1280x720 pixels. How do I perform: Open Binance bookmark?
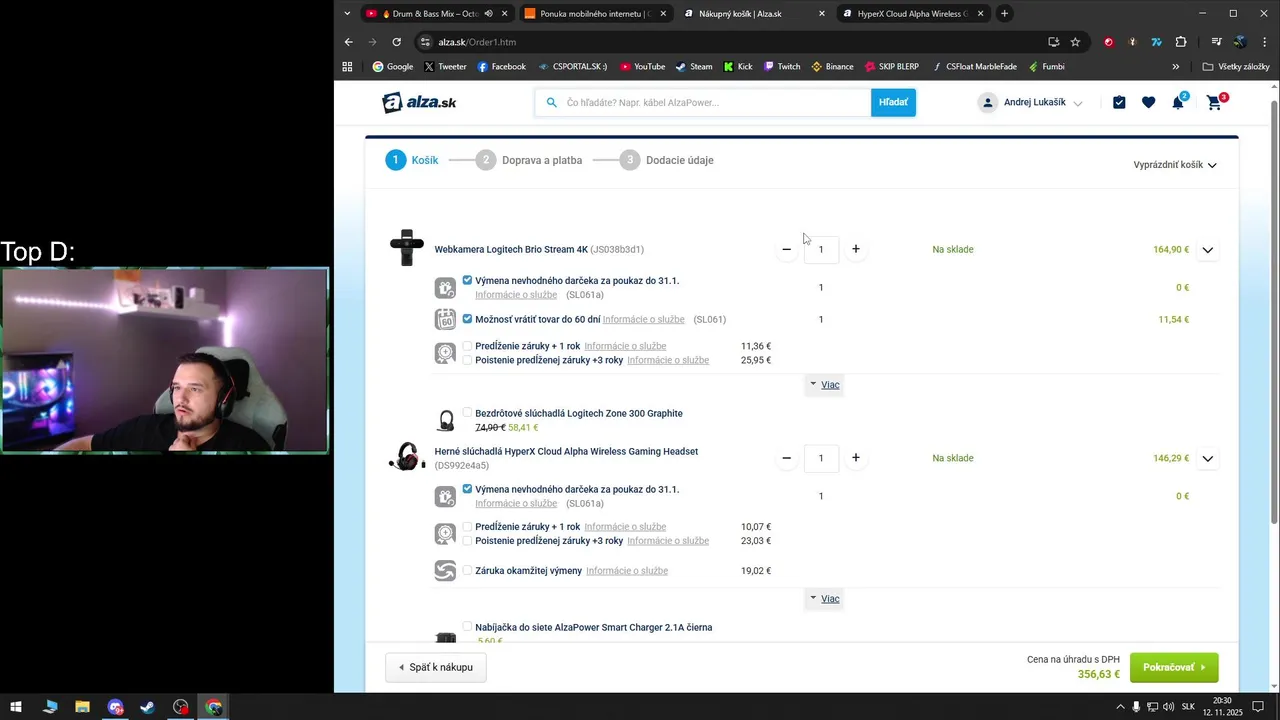point(832,67)
